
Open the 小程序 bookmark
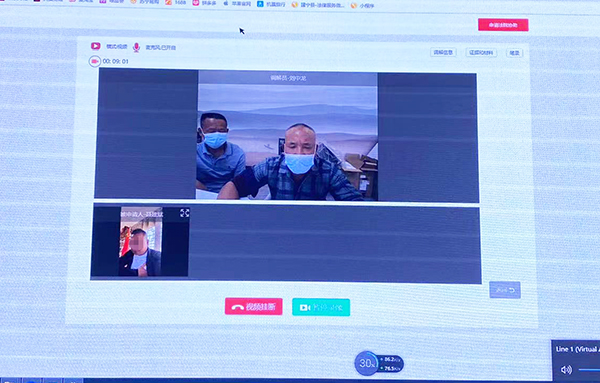click(x=362, y=5)
